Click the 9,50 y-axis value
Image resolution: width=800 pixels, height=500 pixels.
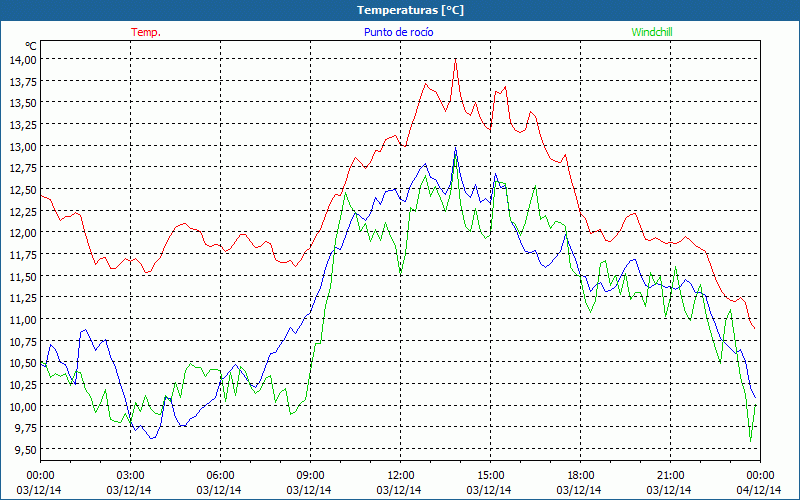tap(26, 449)
